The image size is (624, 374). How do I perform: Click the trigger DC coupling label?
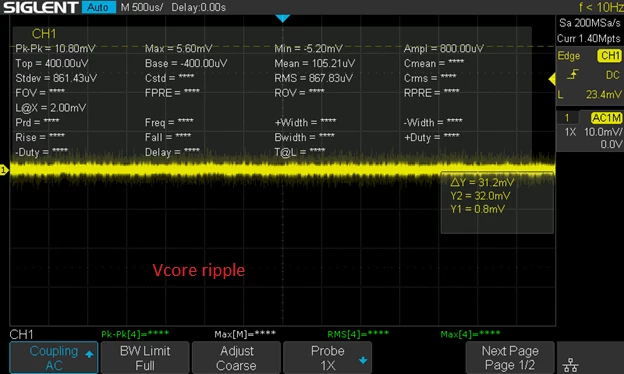[x=612, y=75]
